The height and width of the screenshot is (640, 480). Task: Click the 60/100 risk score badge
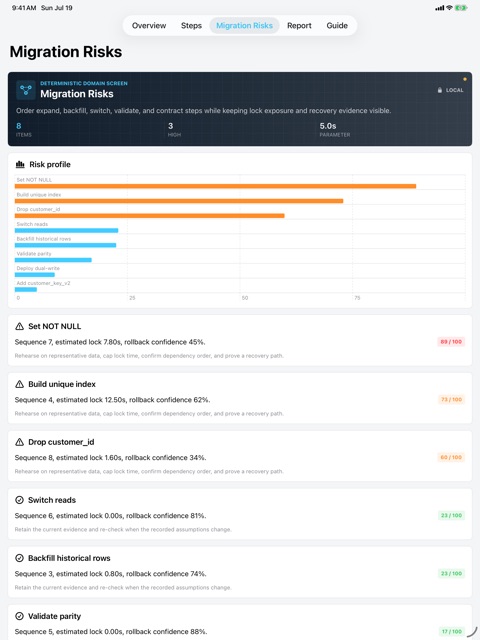451,458
